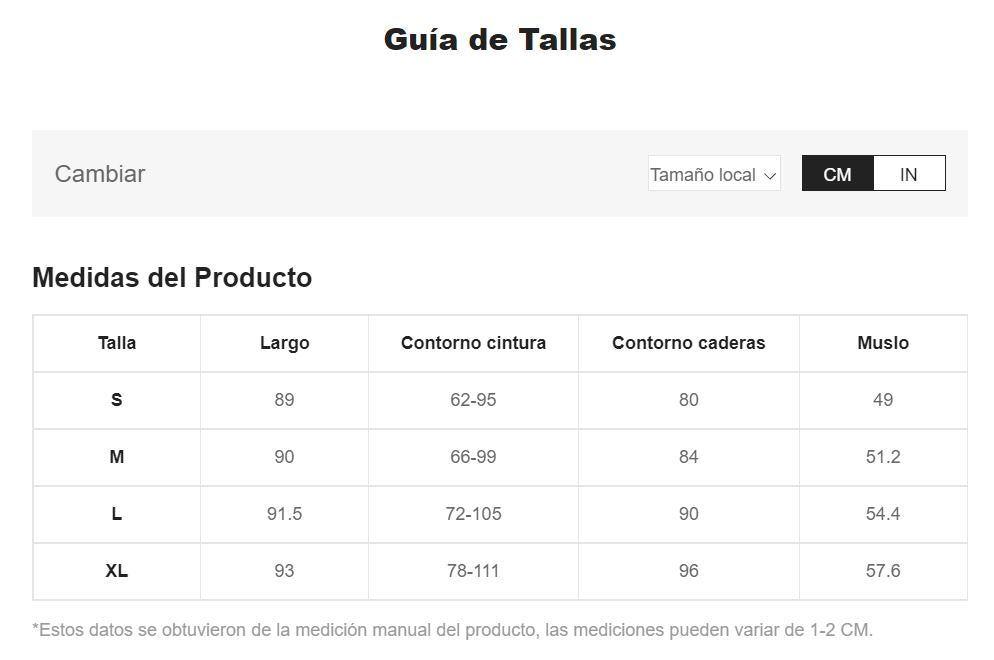Click the 57.6 thigh value cell
The image size is (994, 660).
[883, 571]
